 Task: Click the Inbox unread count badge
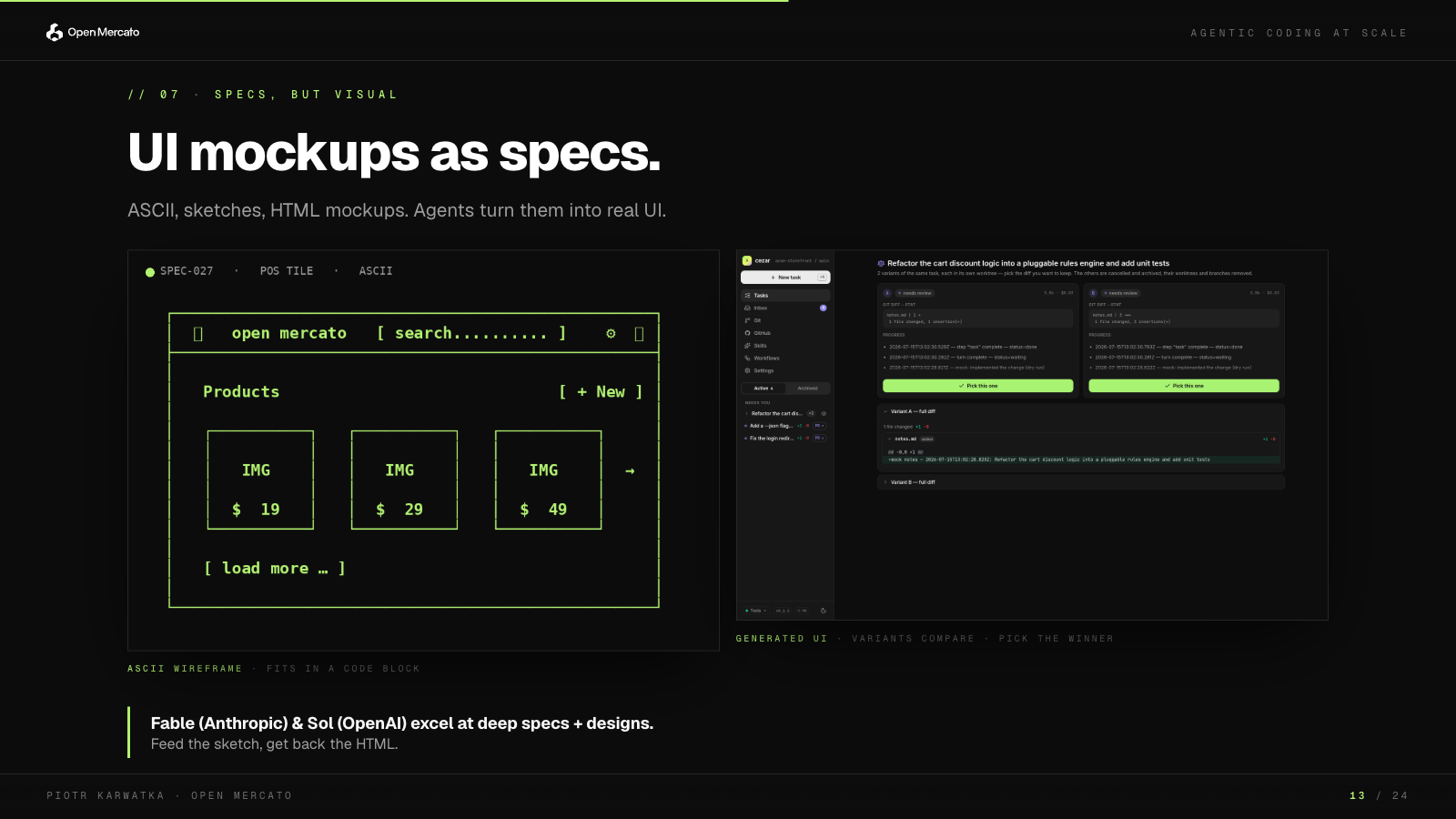point(824,308)
